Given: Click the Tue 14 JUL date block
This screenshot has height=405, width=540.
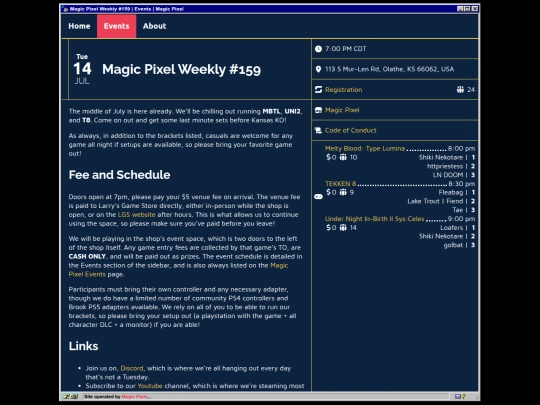Looking at the screenshot, I should (x=82, y=69).
